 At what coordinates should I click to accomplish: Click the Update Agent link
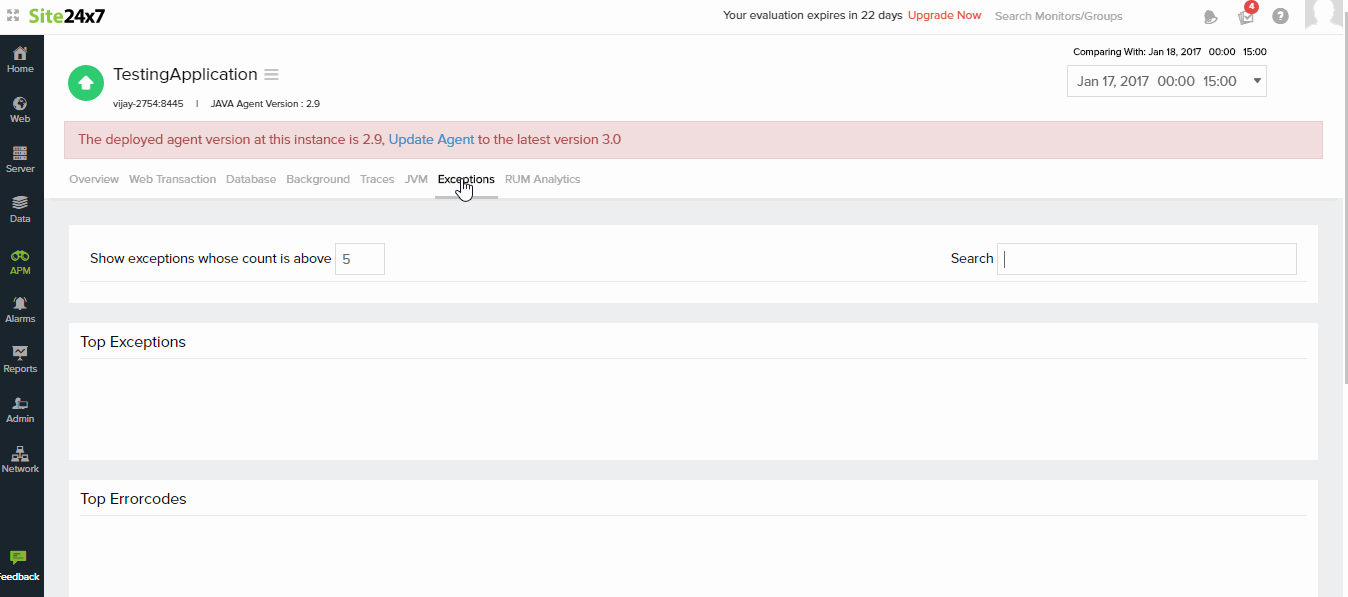coord(431,140)
